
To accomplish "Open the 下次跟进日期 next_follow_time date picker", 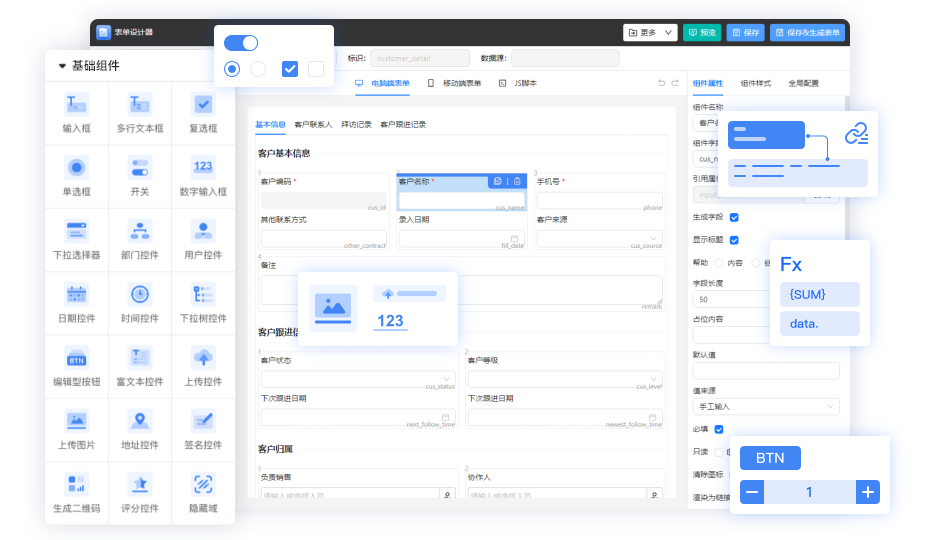I will pyautogui.click(x=358, y=417).
